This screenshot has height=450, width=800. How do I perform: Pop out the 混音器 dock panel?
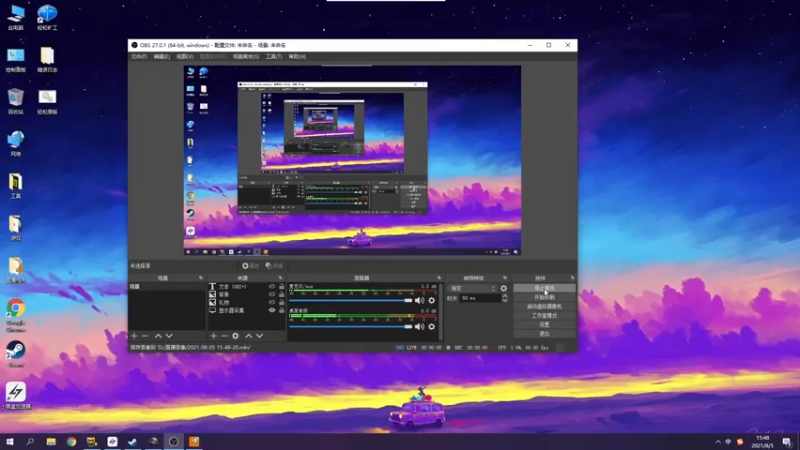coord(439,278)
